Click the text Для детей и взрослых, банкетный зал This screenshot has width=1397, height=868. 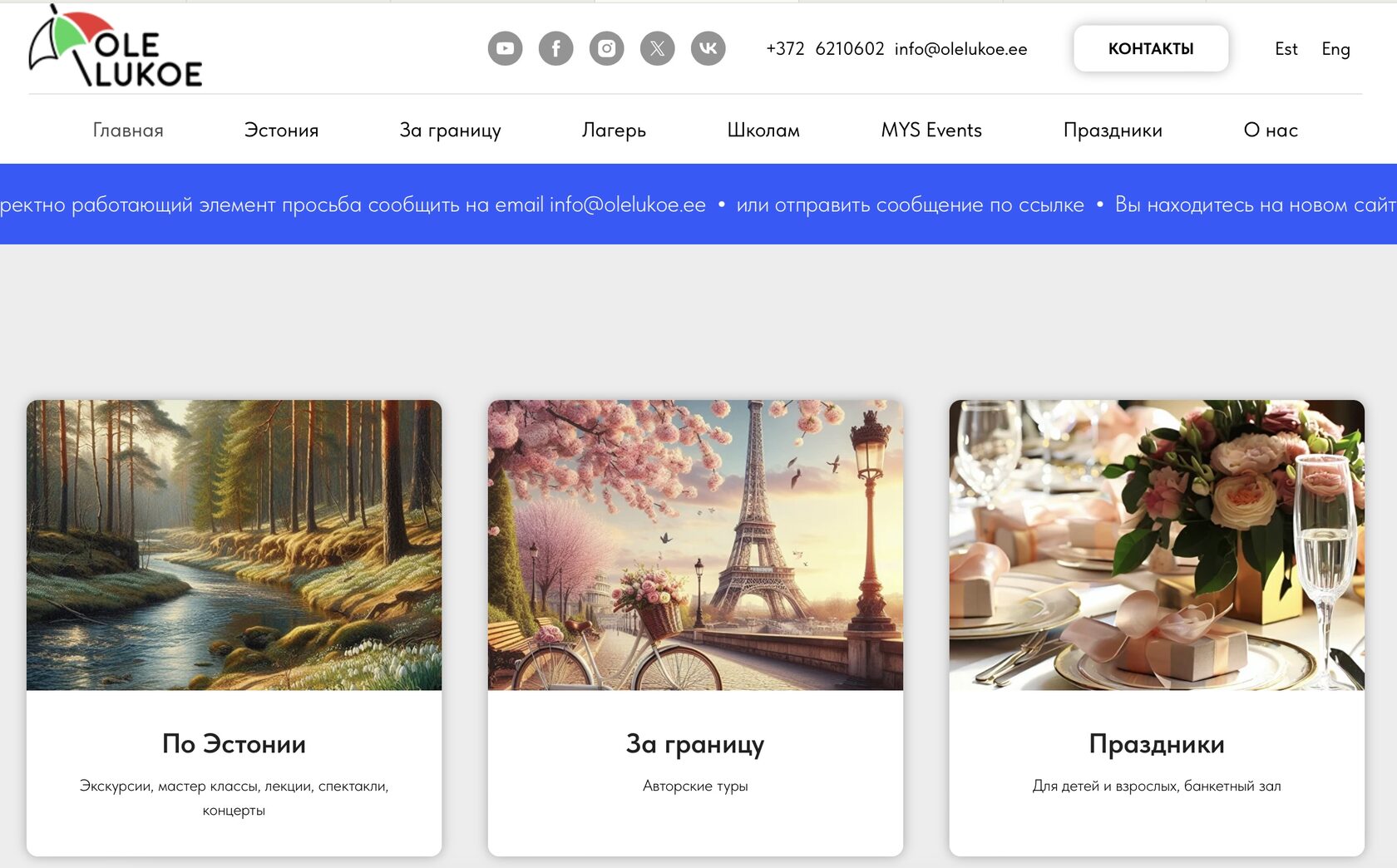[1157, 786]
